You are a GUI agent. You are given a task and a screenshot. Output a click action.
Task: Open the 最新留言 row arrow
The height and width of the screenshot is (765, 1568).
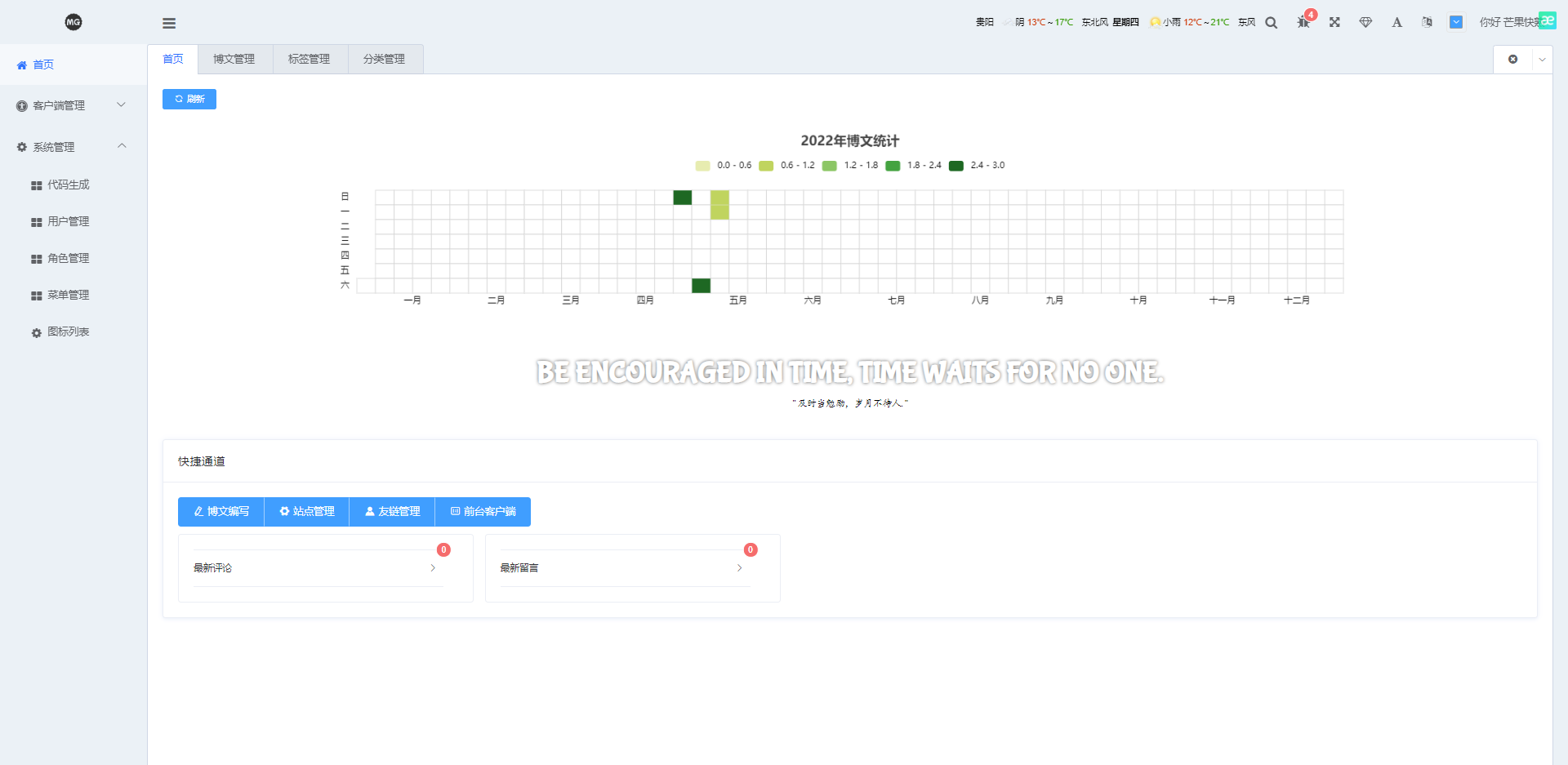click(740, 568)
